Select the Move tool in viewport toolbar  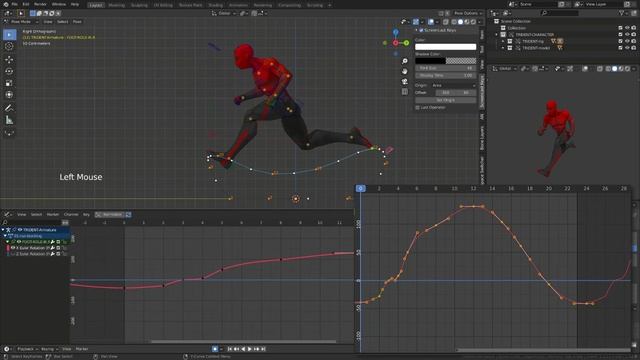pos(9,60)
